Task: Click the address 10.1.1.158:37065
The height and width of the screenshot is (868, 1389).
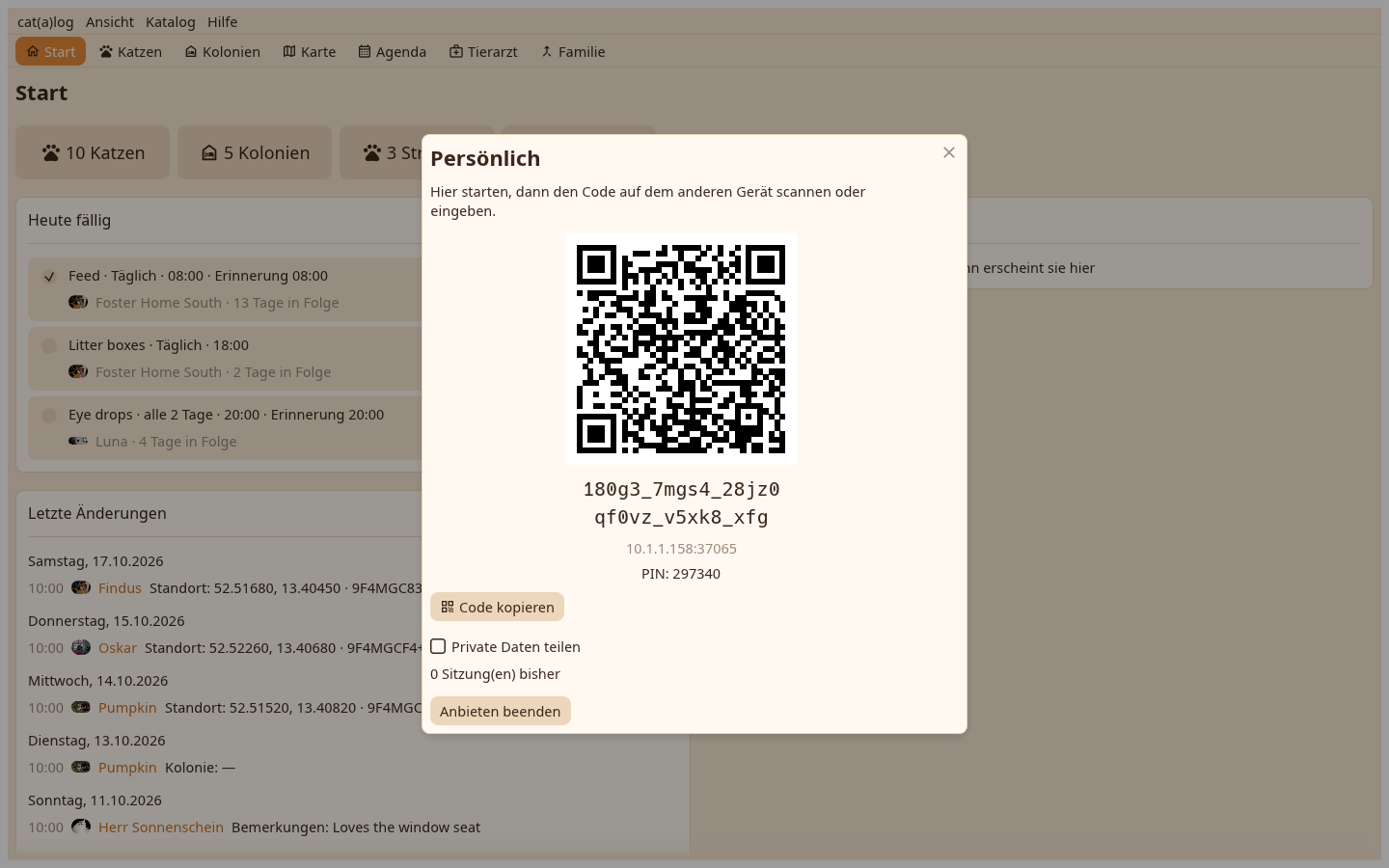Action: [681, 548]
